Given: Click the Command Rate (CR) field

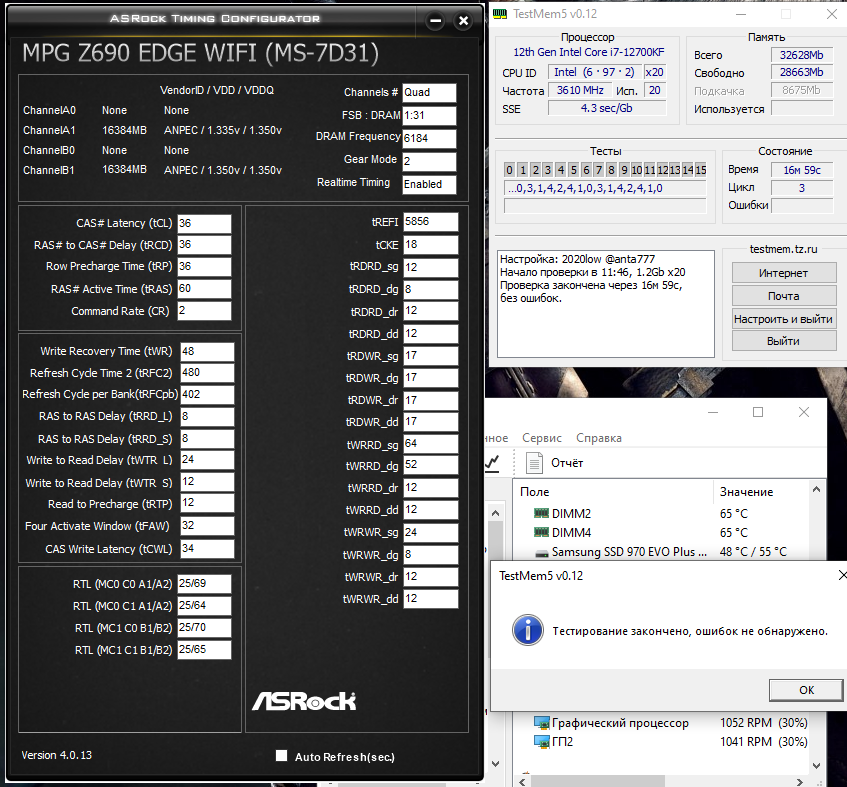Looking at the screenshot, I should [x=204, y=311].
